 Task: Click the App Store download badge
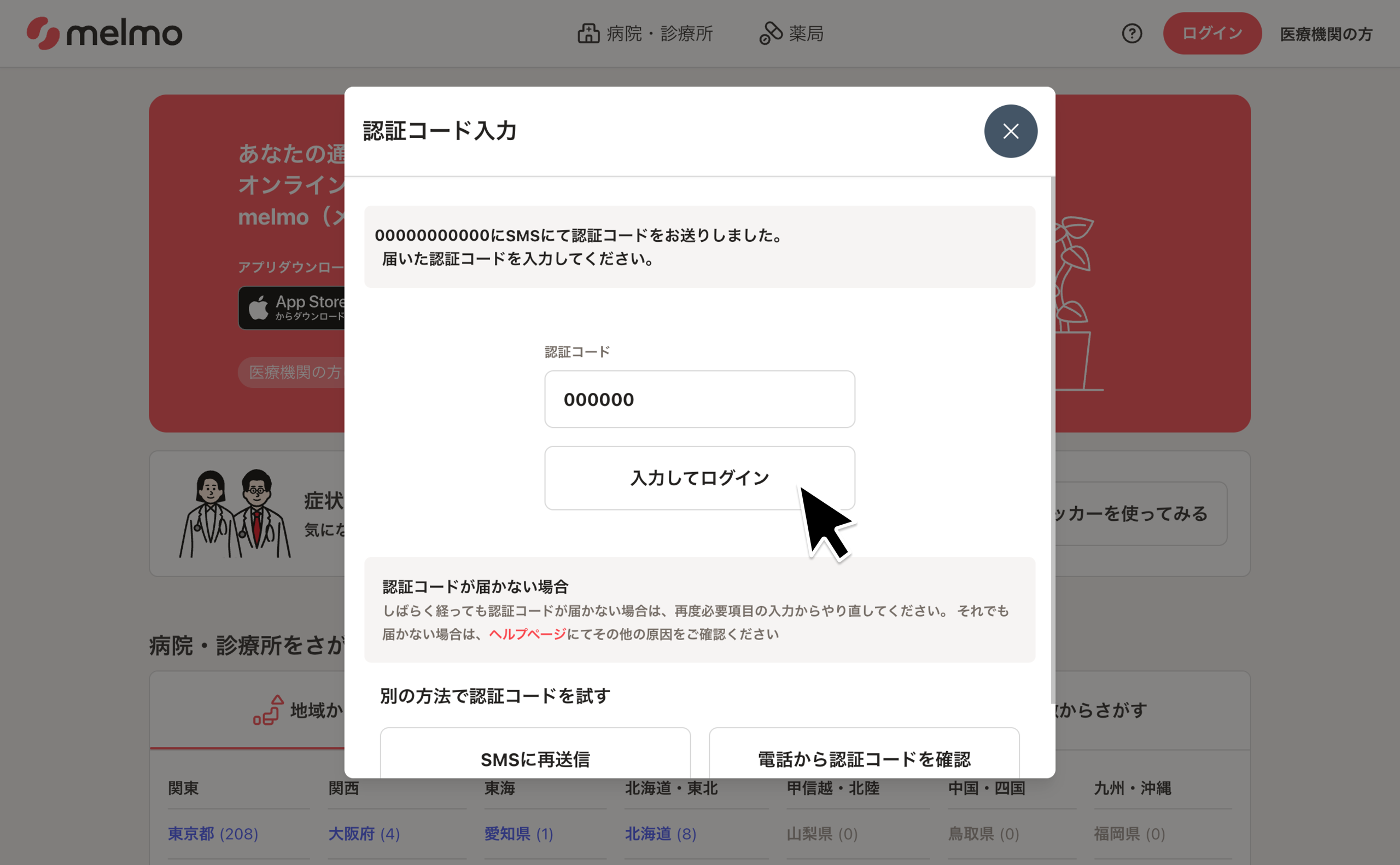coord(293,308)
